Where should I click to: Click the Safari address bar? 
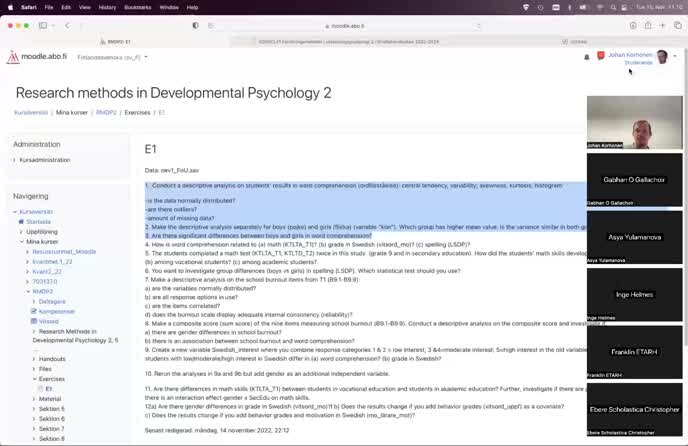tap(344, 23)
